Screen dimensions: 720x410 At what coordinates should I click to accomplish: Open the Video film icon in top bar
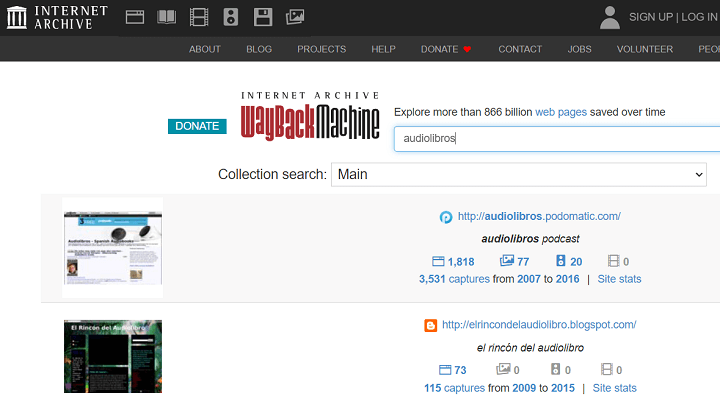pos(199,17)
